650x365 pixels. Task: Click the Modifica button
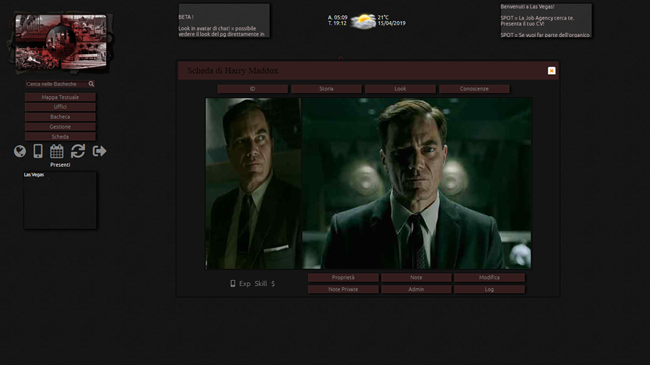click(489, 277)
